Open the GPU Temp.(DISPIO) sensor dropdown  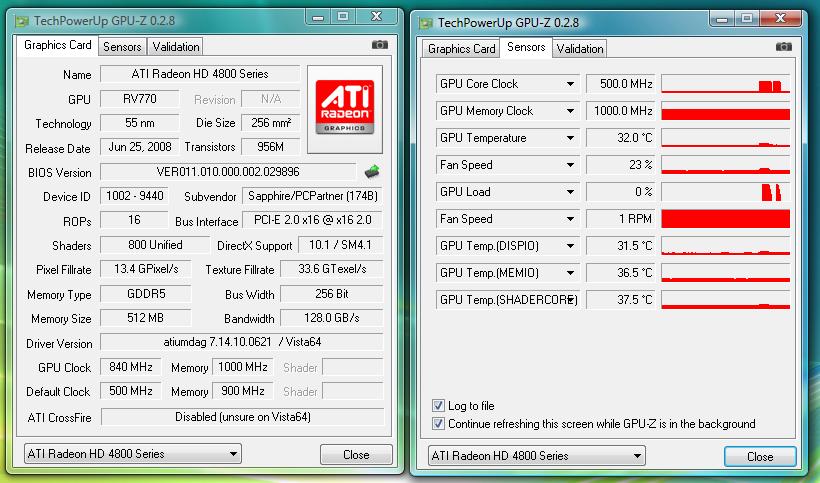point(571,246)
